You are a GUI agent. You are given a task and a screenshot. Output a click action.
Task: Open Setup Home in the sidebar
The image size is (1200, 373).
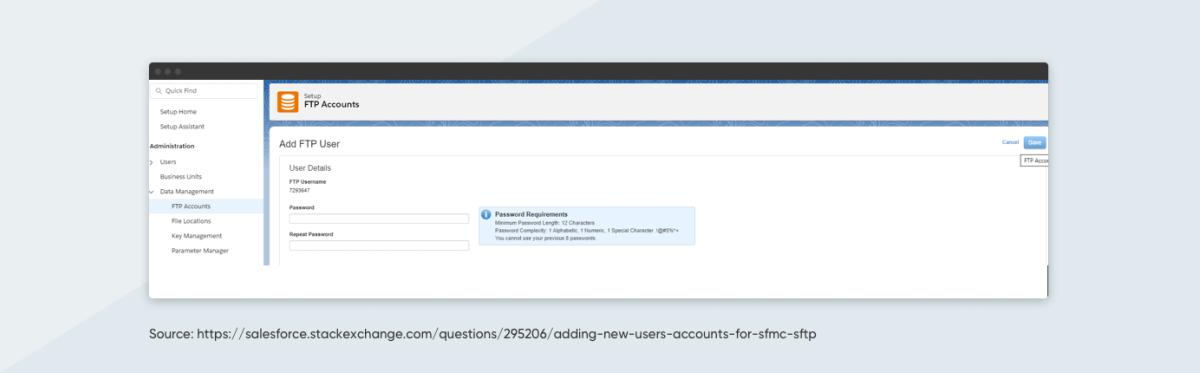pos(178,112)
